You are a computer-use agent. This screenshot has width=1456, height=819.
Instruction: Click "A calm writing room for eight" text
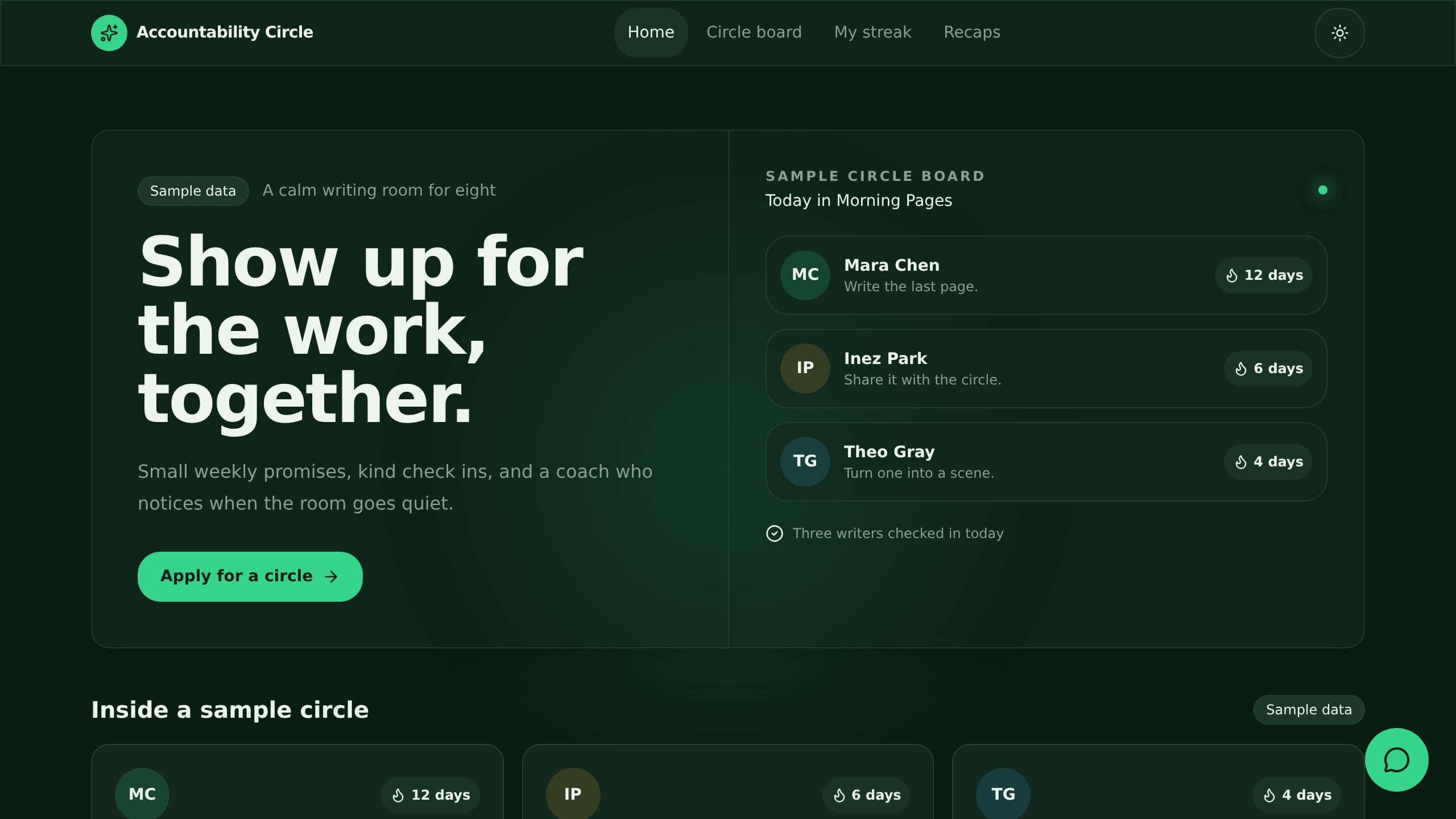coord(379,191)
